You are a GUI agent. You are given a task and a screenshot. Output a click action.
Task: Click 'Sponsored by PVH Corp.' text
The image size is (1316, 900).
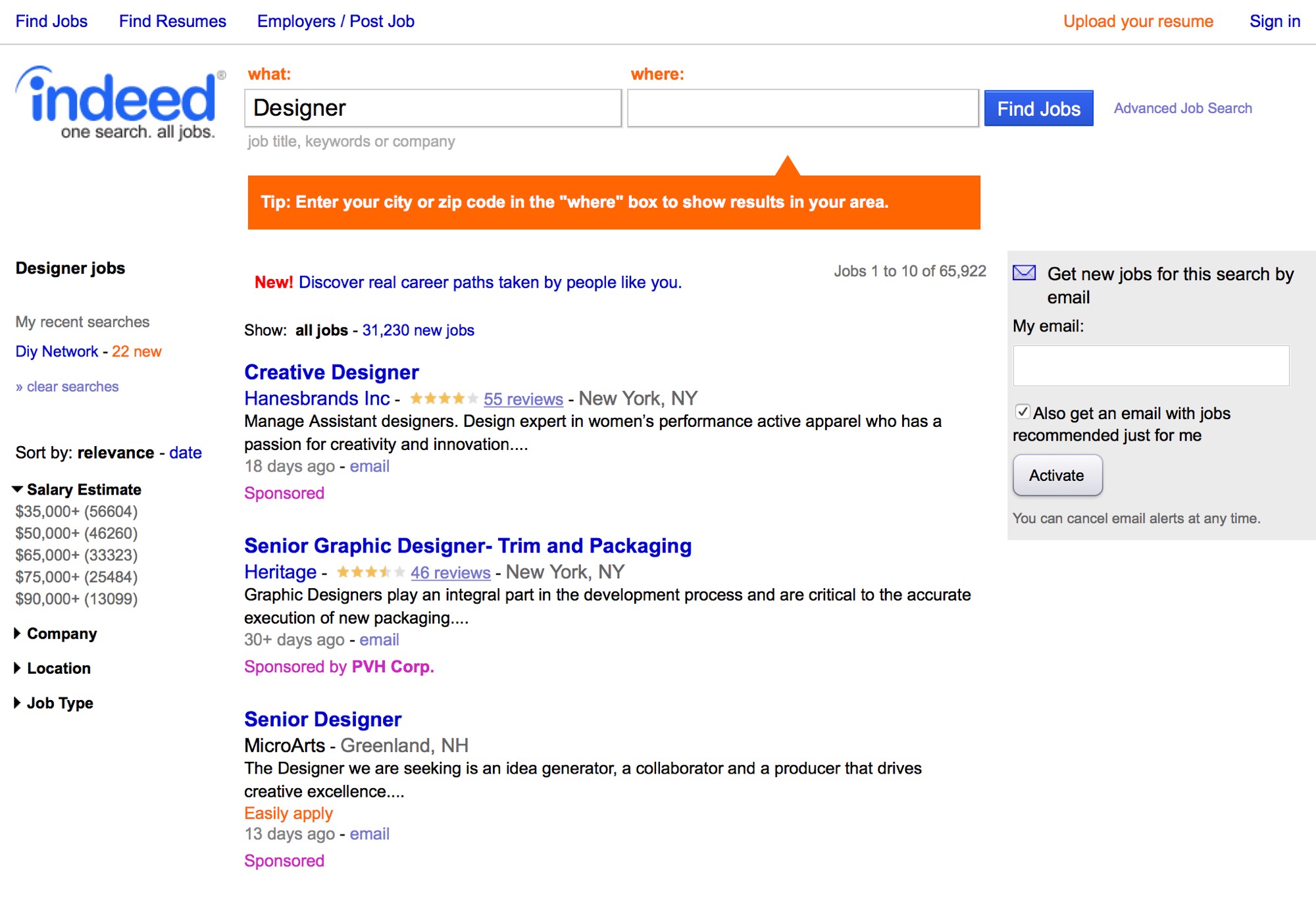339,667
